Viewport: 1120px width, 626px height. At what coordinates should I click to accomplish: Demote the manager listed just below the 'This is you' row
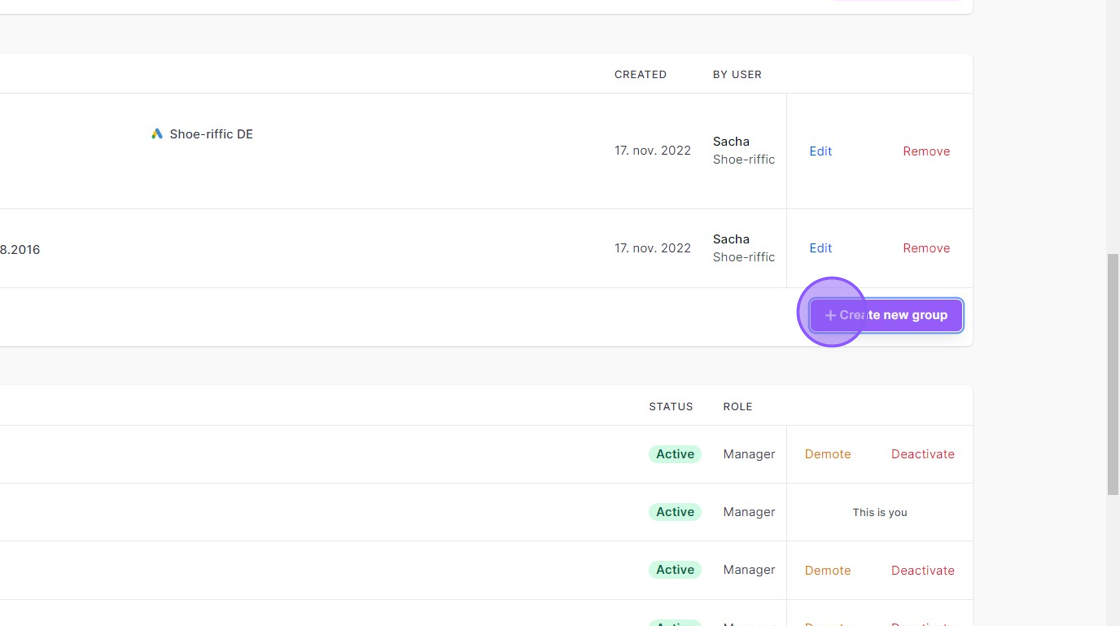click(827, 570)
